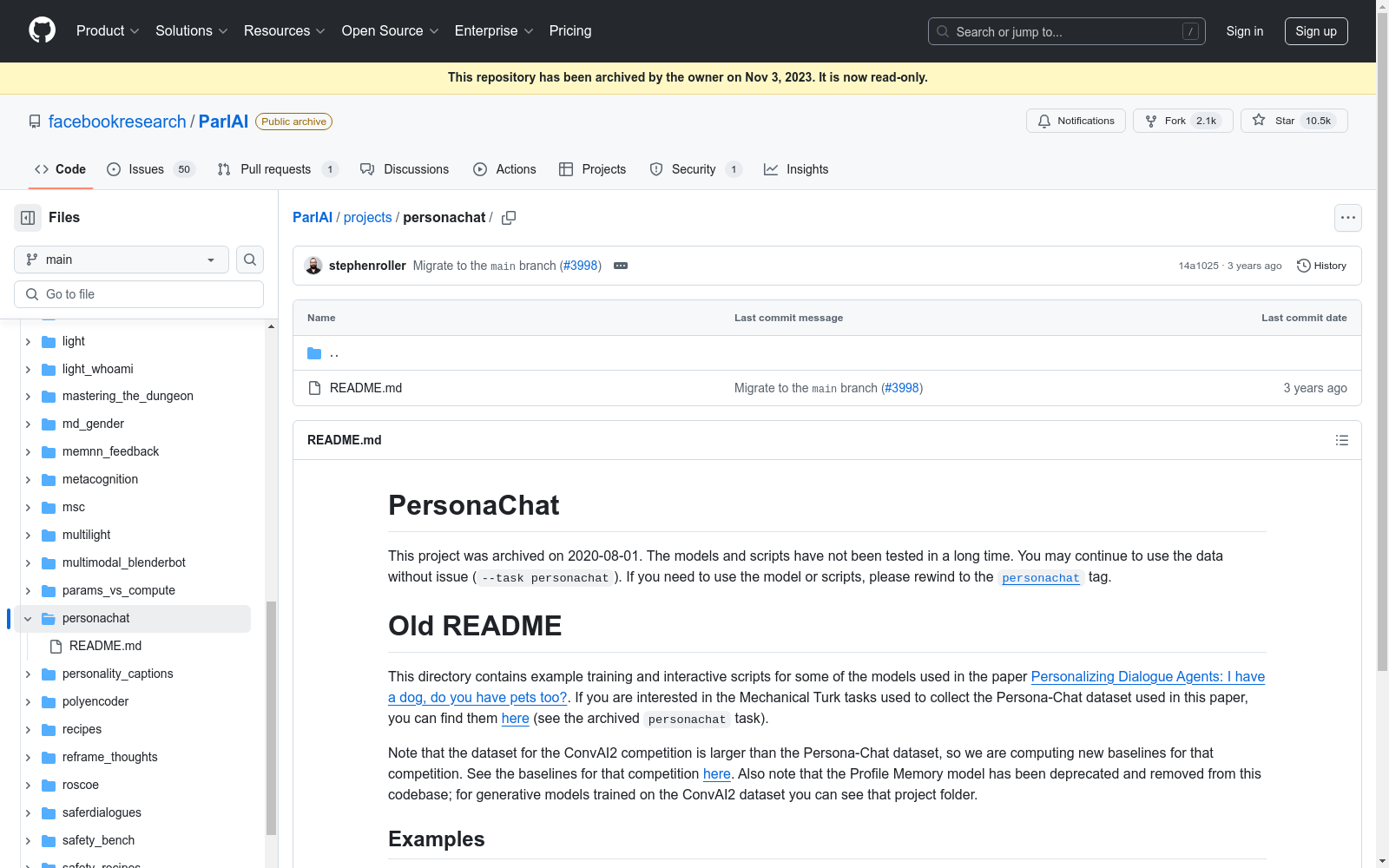
Task: Open the README outline list icon
Action: pos(1341,440)
